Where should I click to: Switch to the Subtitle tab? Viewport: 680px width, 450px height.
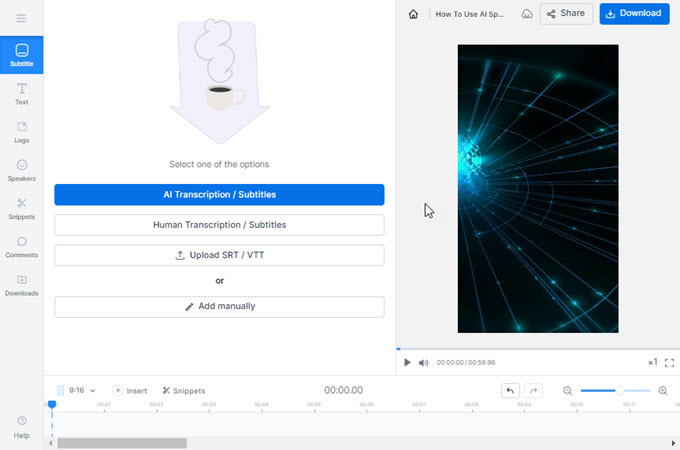[21, 55]
